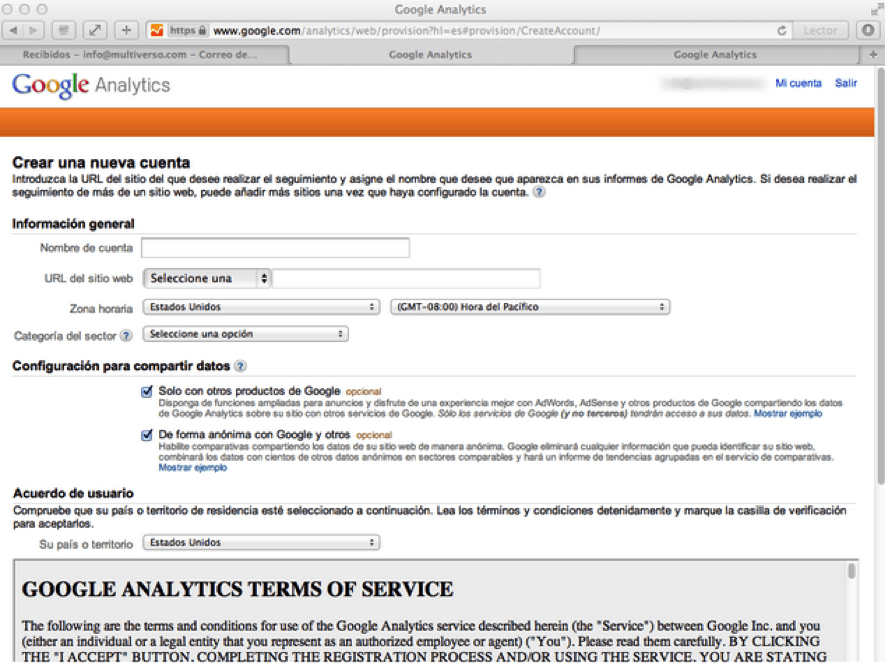
Task: Open the '(GMT-08:00) Hora del Pacífico' dropdown
Action: (x=530, y=307)
